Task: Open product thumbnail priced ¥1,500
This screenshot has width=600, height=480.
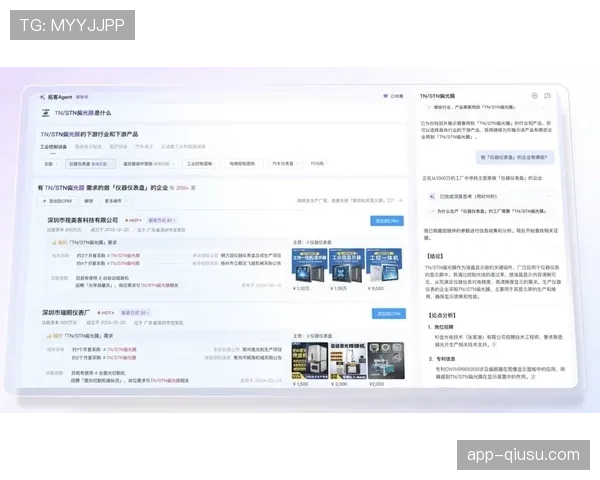Action: point(310,361)
